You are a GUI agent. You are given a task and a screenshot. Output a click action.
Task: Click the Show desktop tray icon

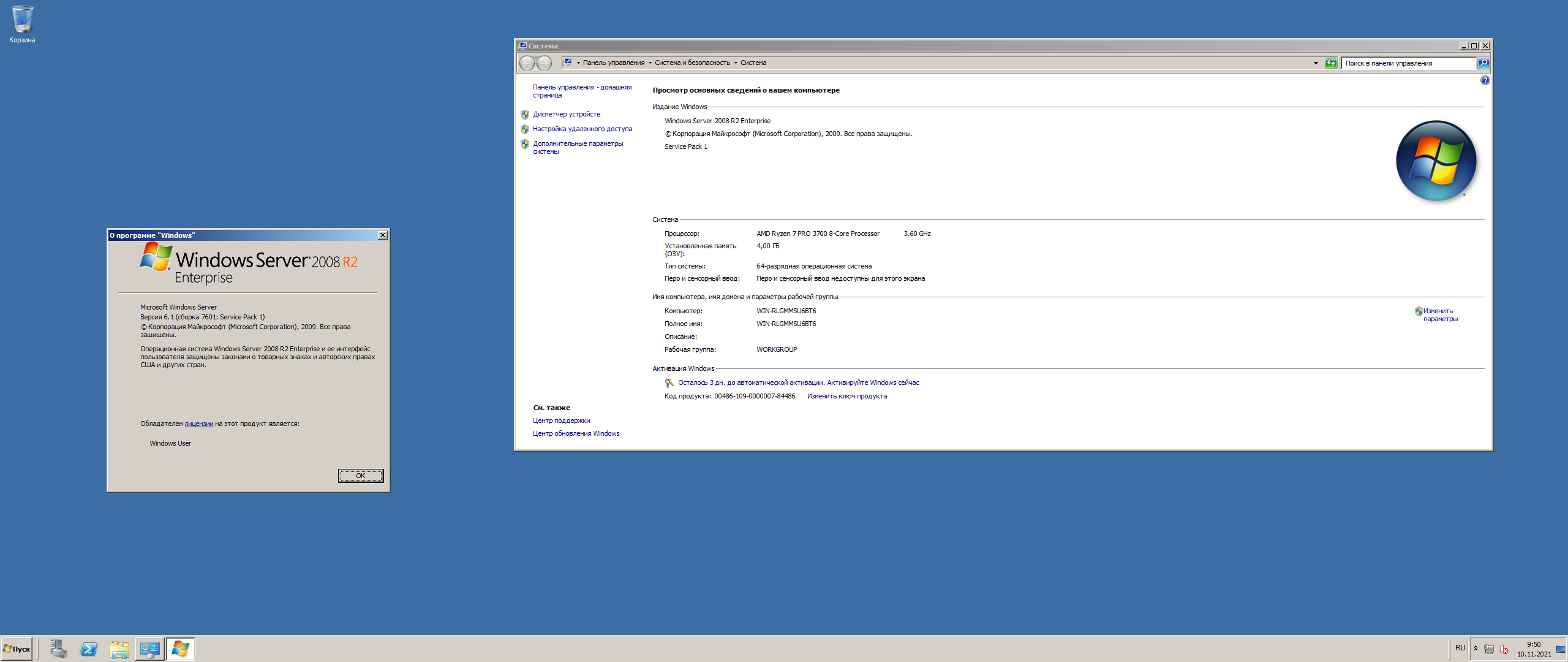tap(1560, 649)
